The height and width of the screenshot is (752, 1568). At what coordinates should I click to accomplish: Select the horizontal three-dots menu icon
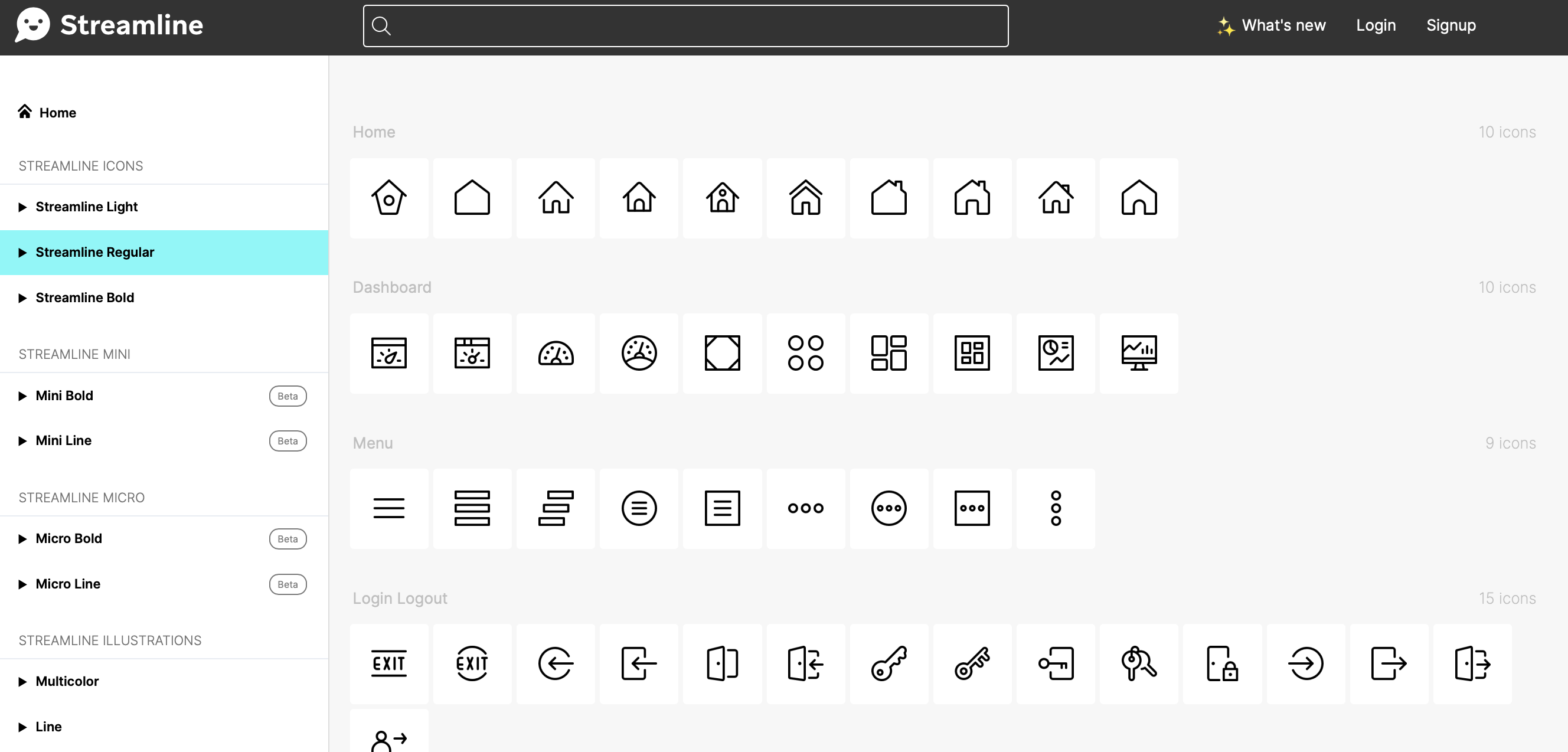(805, 509)
